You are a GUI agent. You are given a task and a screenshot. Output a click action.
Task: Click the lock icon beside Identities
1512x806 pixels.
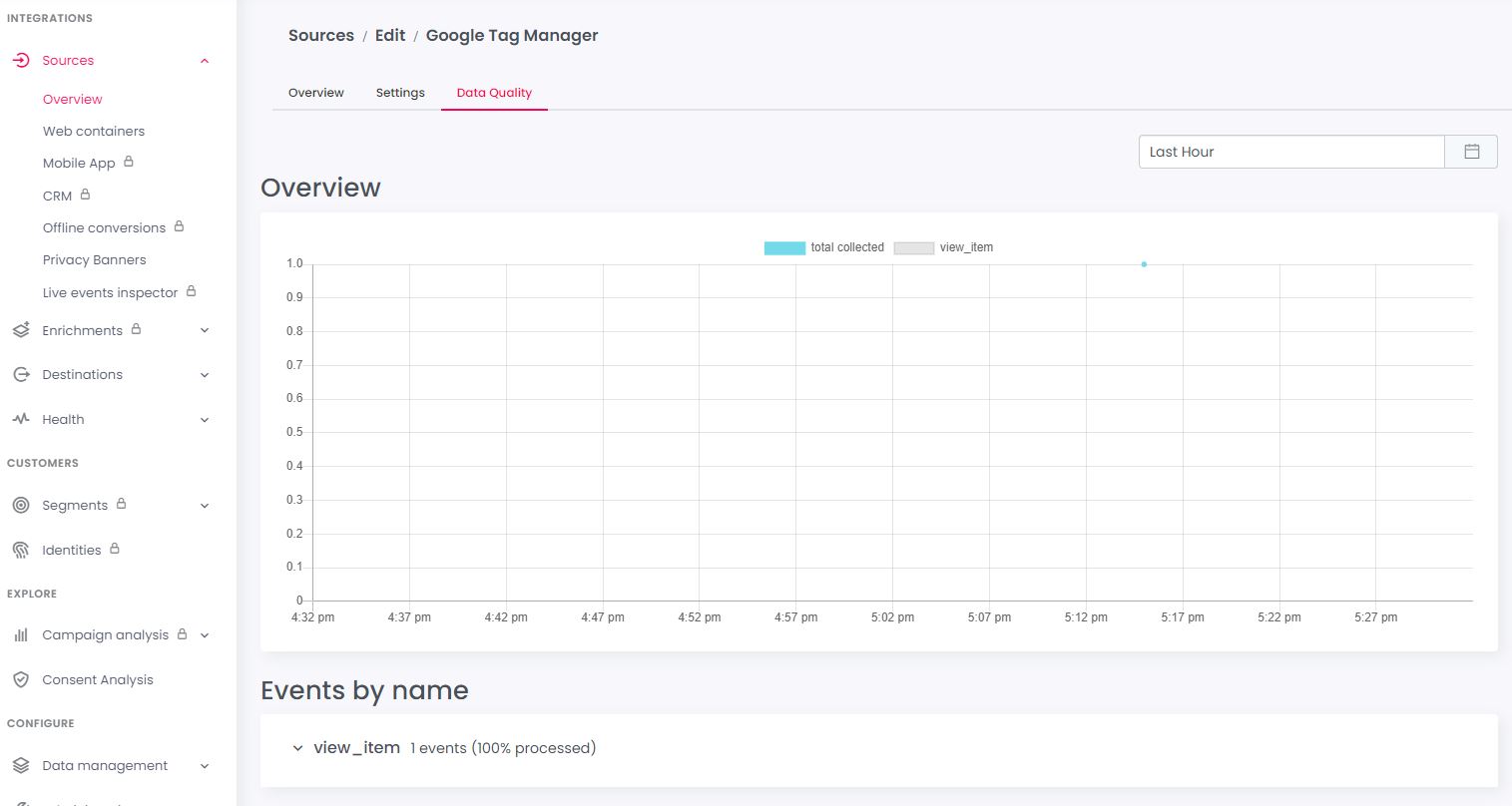click(x=115, y=549)
